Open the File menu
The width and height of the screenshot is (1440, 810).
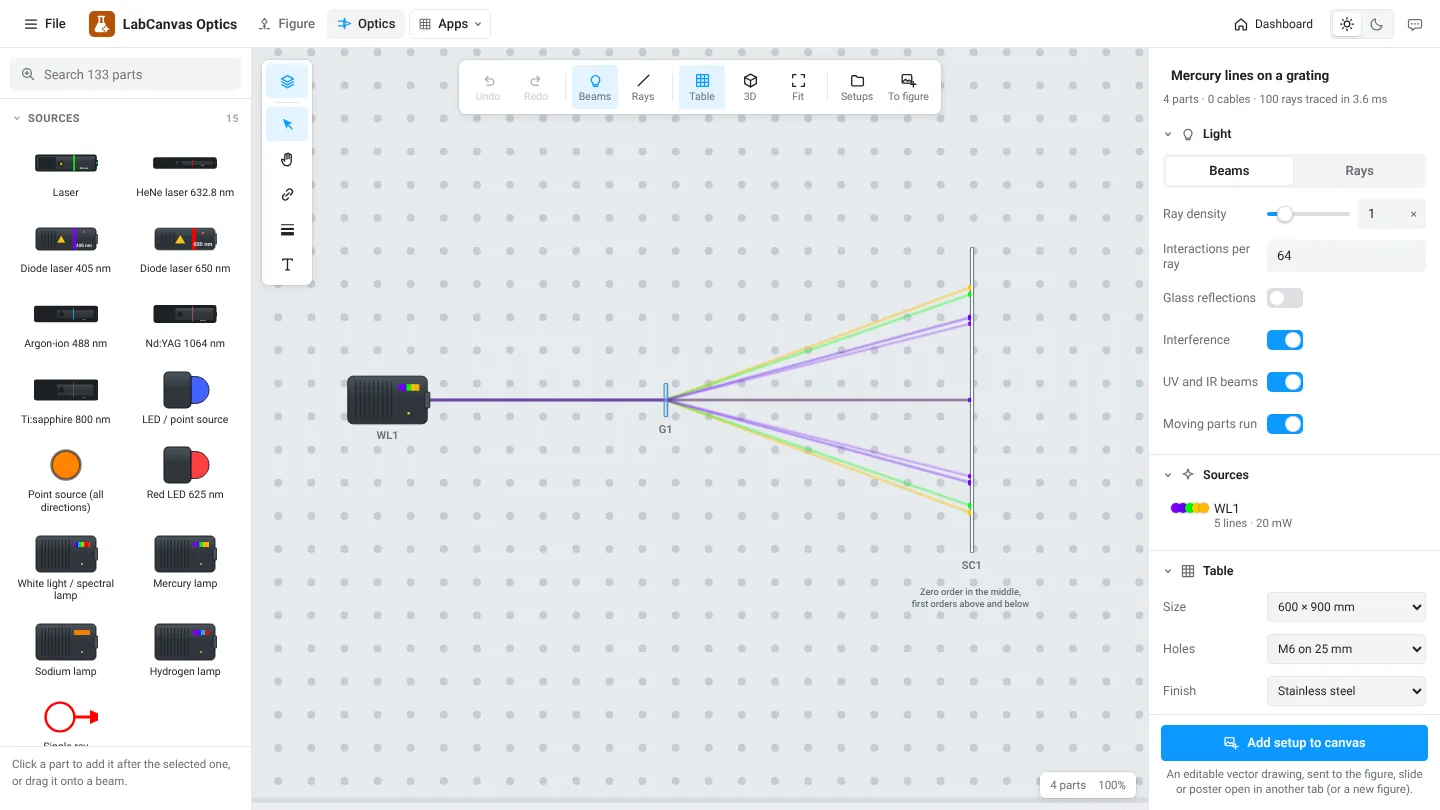pos(45,24)
